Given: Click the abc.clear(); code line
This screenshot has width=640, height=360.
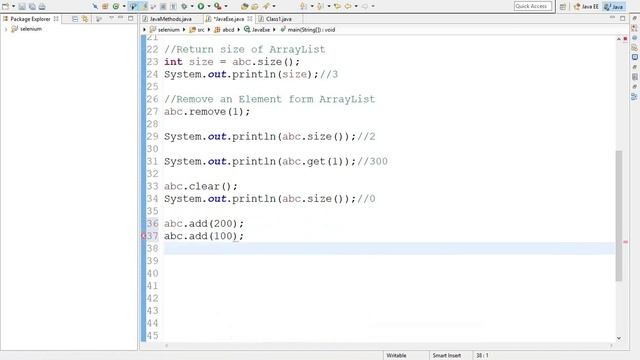Looking at the screenshot, I should 200,186.
